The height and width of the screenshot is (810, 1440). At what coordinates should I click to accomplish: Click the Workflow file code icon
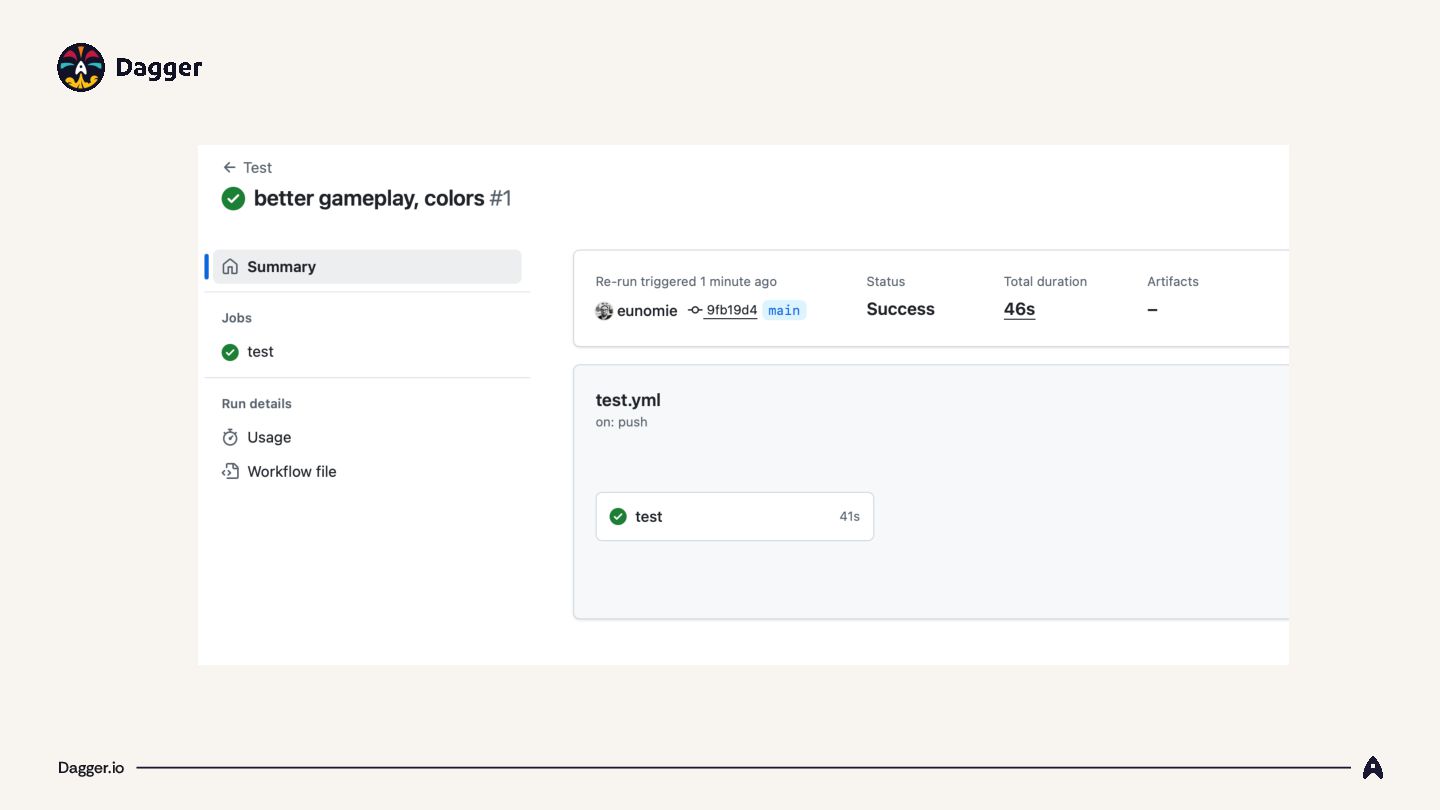[230, 471]
